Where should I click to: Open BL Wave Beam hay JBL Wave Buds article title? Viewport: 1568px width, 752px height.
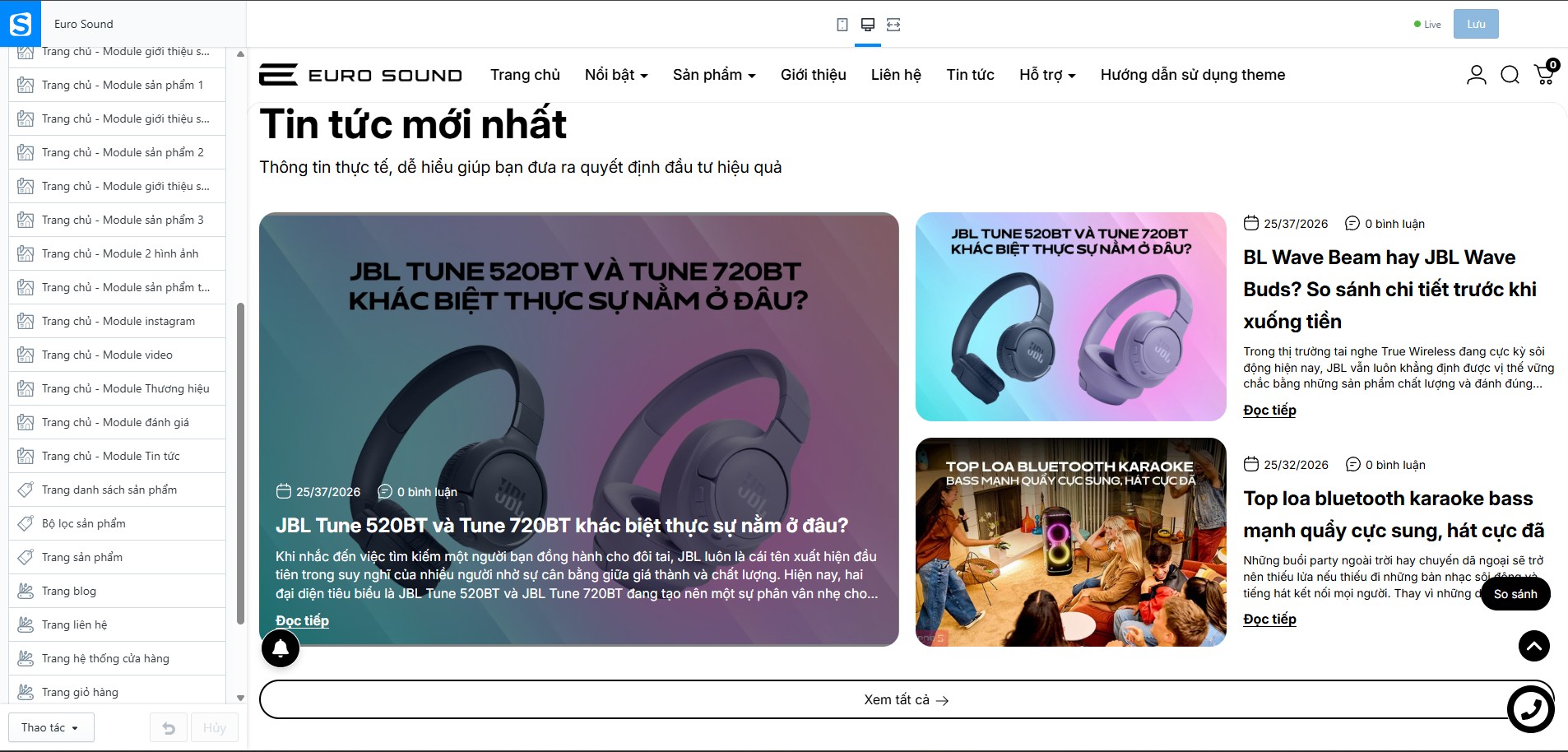[1389, 289]
